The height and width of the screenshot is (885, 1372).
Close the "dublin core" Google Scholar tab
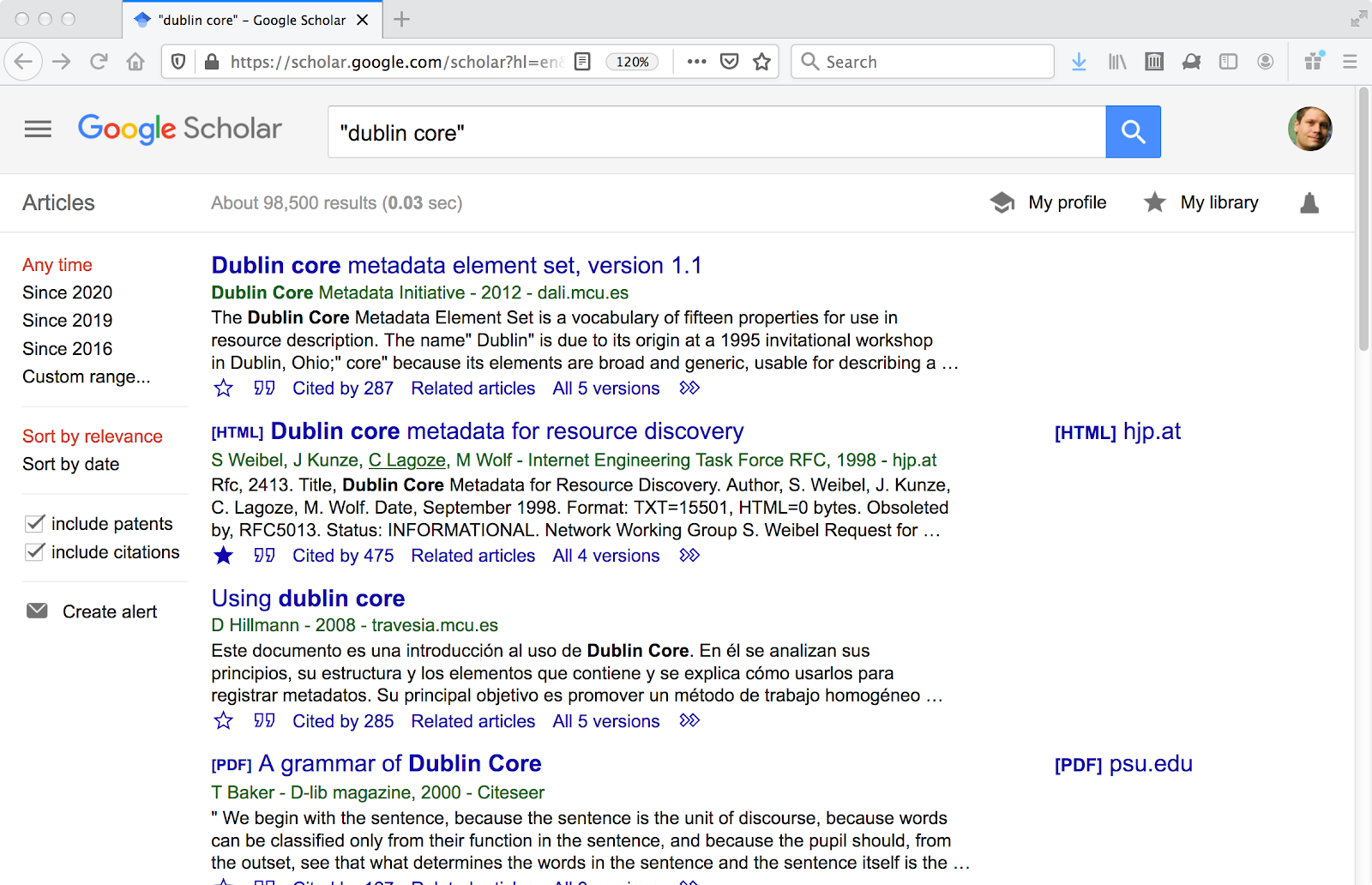(x=363, y=20)
